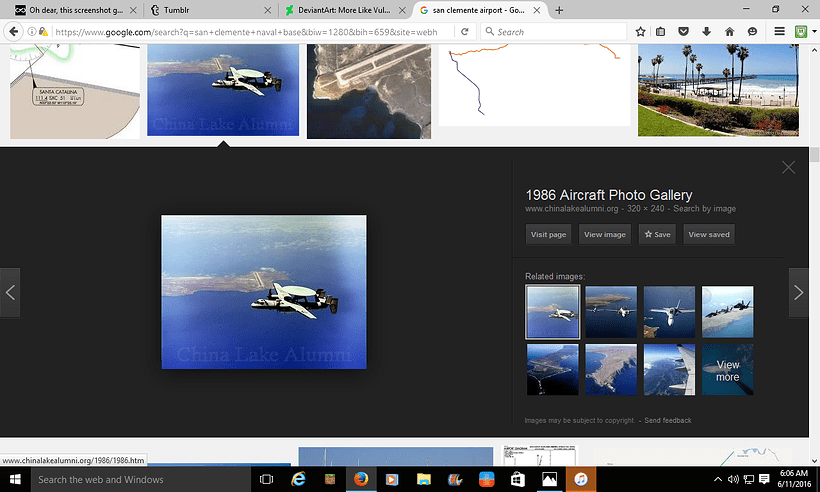This screenshot has height=492, width=820.
Task: Open the route line map thumbnail result
Action: pos(534,85)
